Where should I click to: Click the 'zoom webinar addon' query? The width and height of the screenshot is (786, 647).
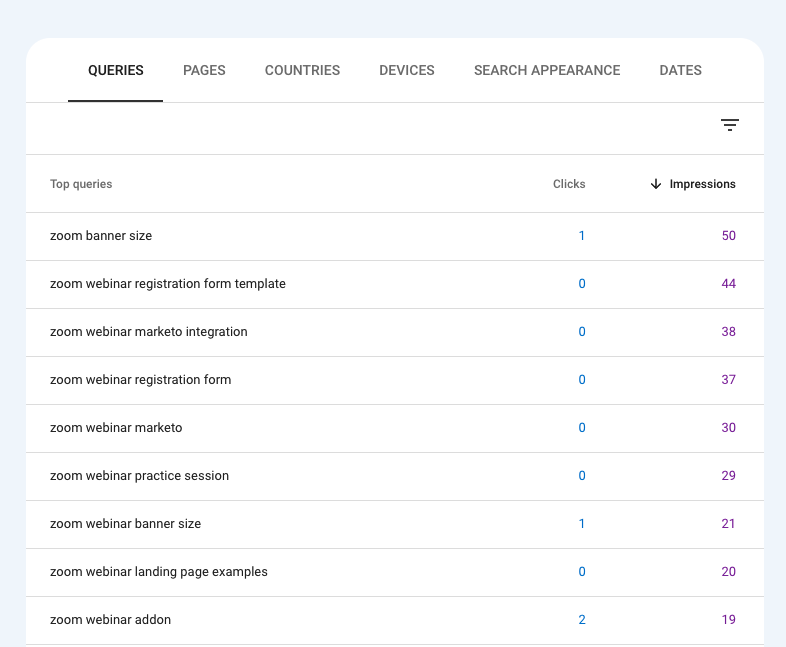111,620
